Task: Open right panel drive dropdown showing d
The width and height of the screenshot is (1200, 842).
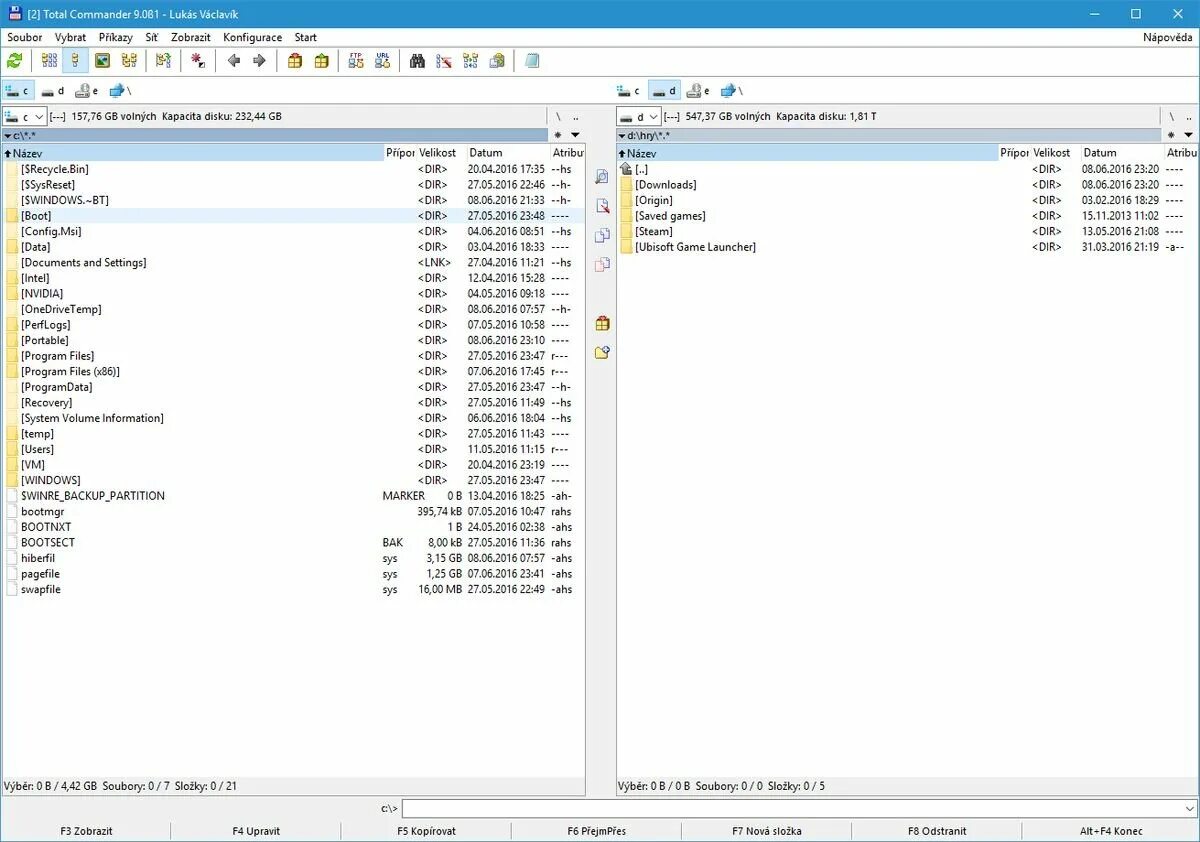Action: tap(639, 116)
